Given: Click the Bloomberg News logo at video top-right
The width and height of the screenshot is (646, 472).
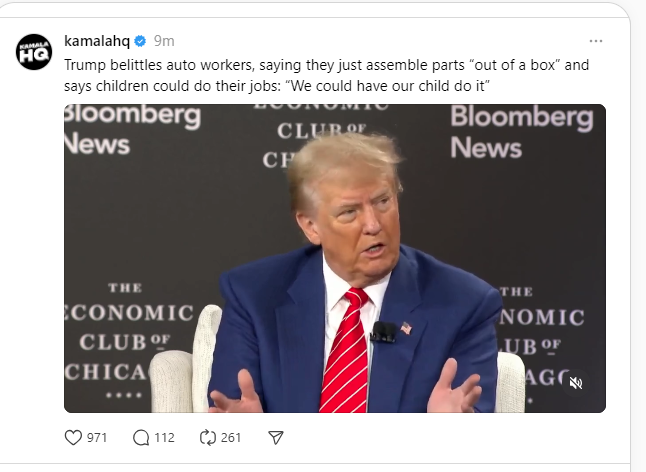Looking at the screenshot, I should point(521,132).
